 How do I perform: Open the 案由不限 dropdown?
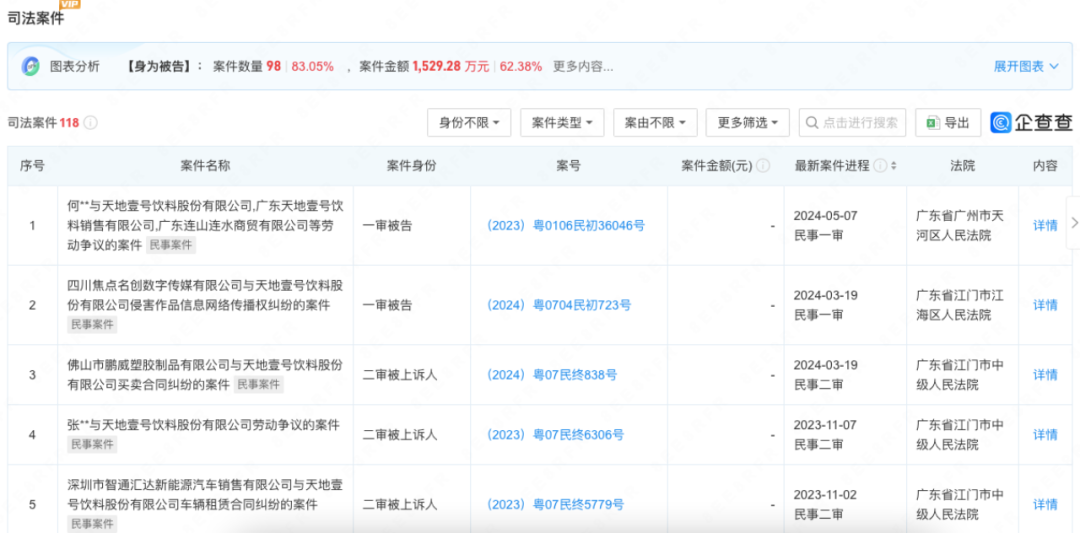655,123
